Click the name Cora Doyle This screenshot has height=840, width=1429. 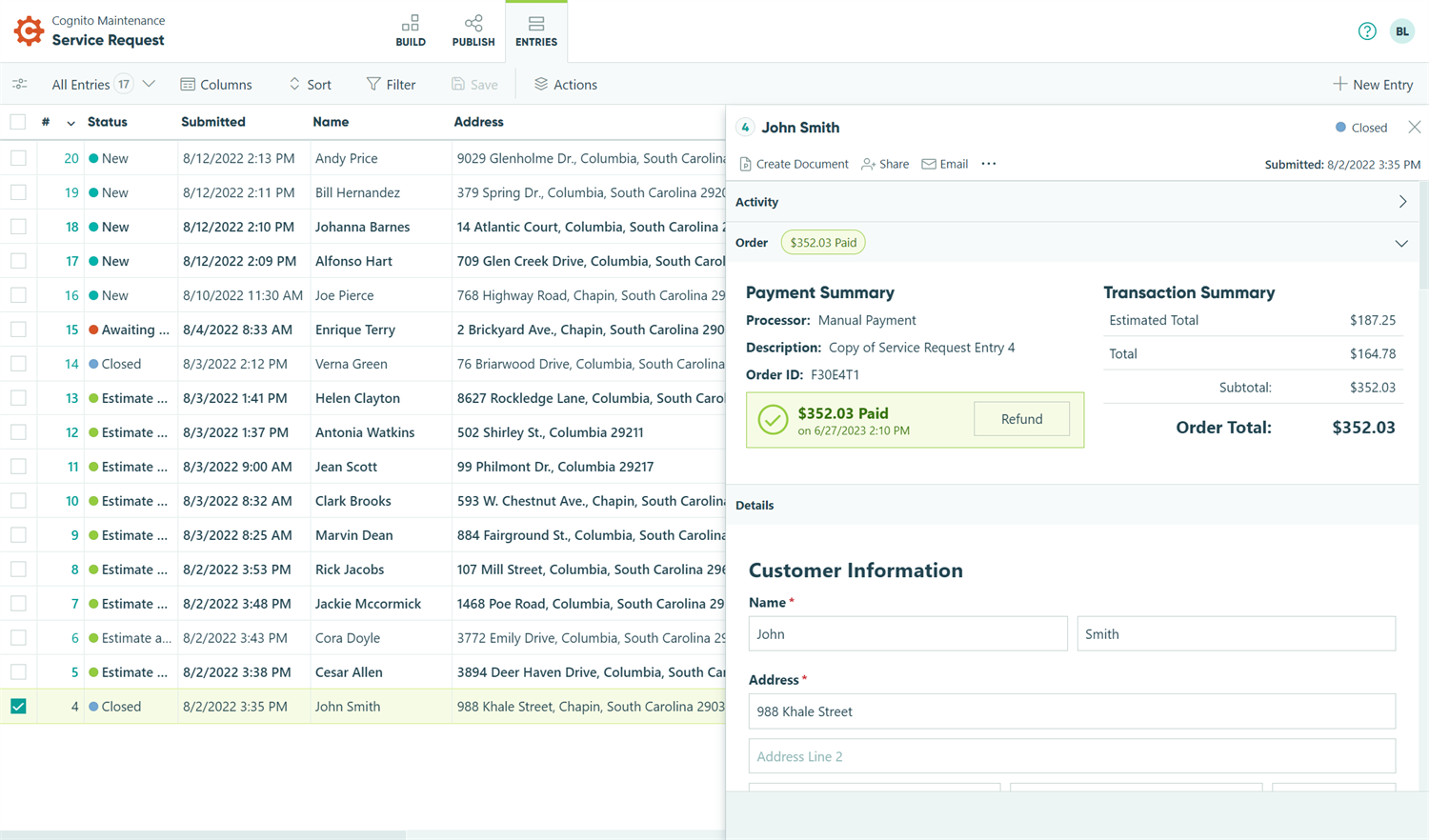tap(347, 638)
